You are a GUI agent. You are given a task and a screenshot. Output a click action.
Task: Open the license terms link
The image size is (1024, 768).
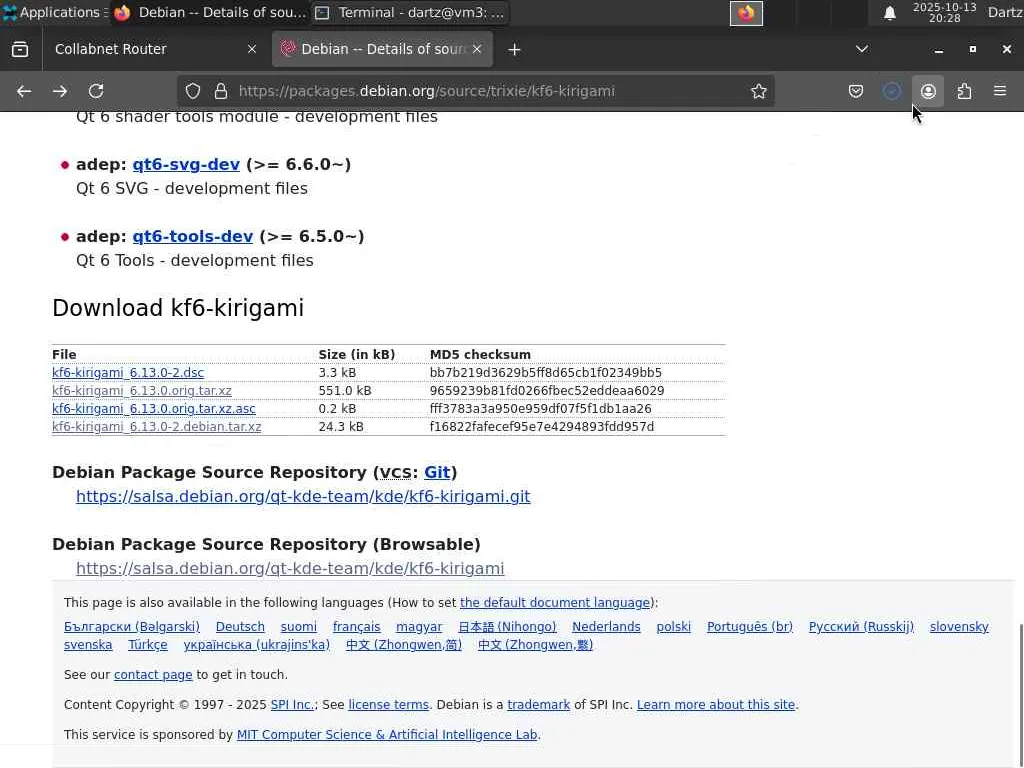click(389, 705)
